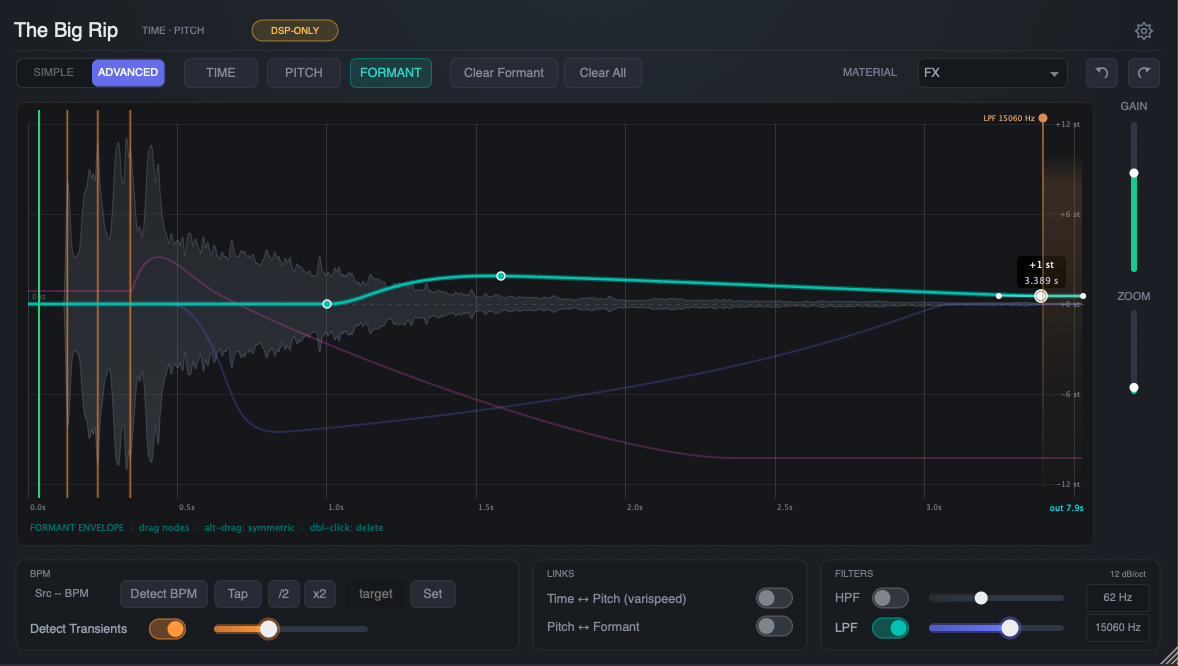Screen dimensions: 1178x666
Task: Click The Big Rip title
Action: click(x=66, y=30)
